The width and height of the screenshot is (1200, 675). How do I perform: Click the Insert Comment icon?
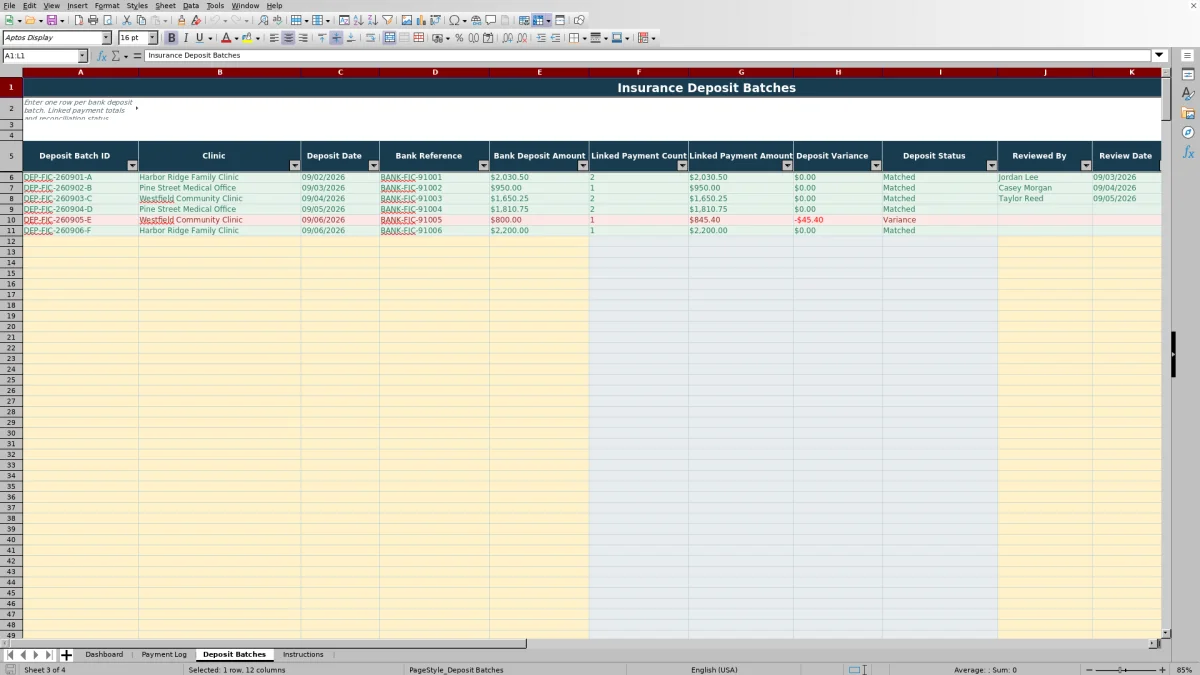[x=491, y=20]
